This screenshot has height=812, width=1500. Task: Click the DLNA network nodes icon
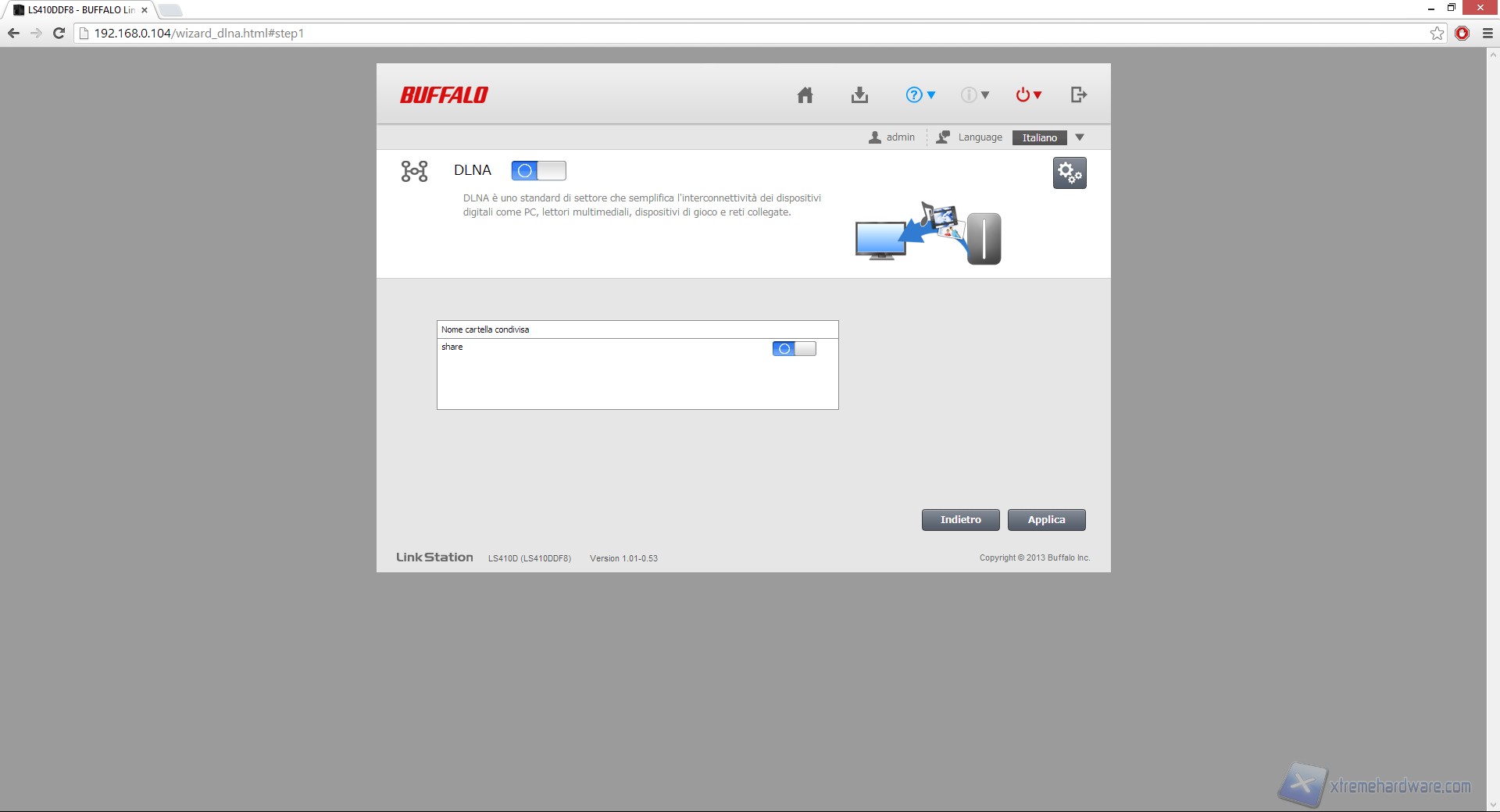point(414,171)
